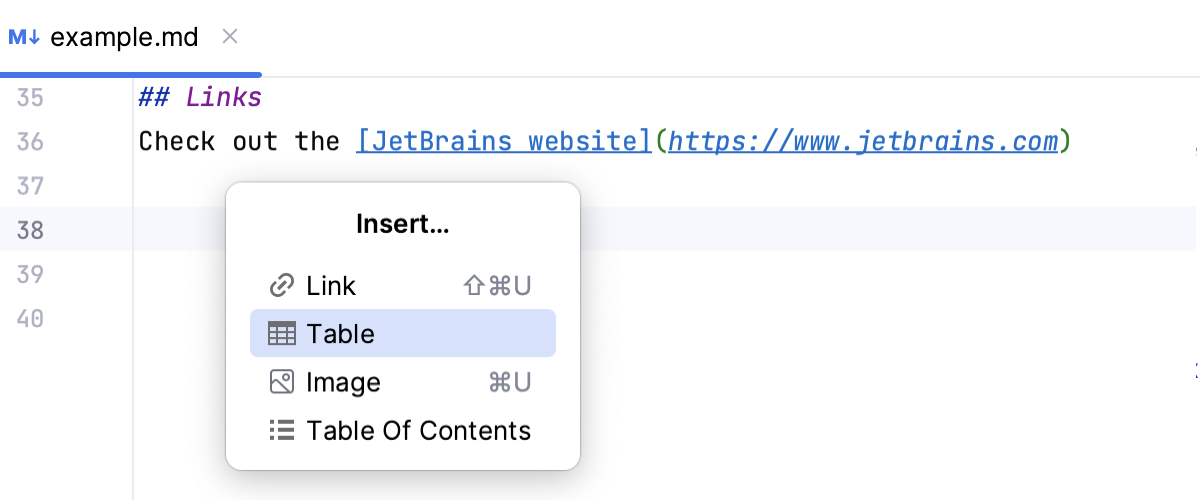Click the Table Of Contents list icon
Viewport: 1200px width, 500px height.
(x=282, y=431)
